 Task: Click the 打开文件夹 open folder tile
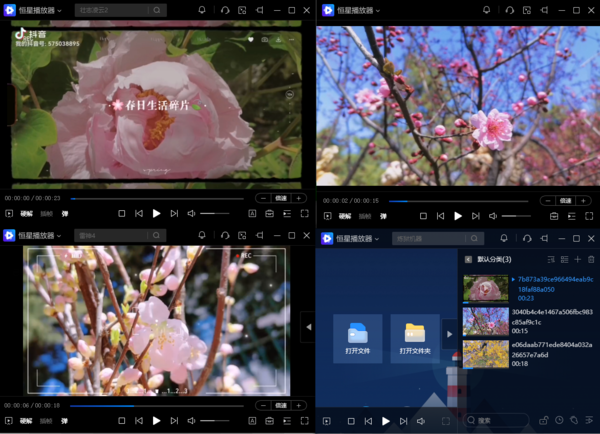pos(414,338)
